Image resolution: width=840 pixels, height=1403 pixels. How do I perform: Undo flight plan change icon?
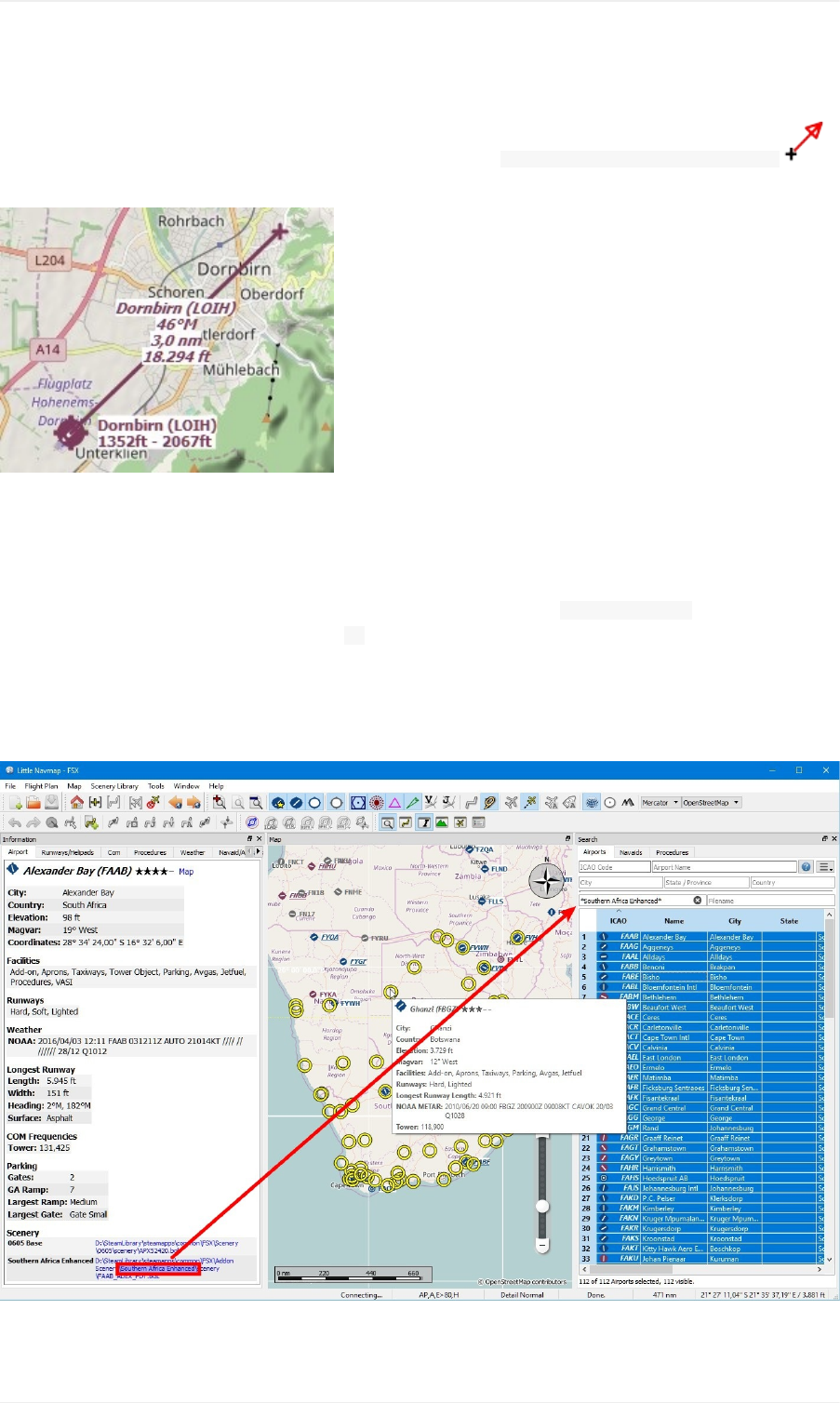pyautogui.click(x=15, y=822)
